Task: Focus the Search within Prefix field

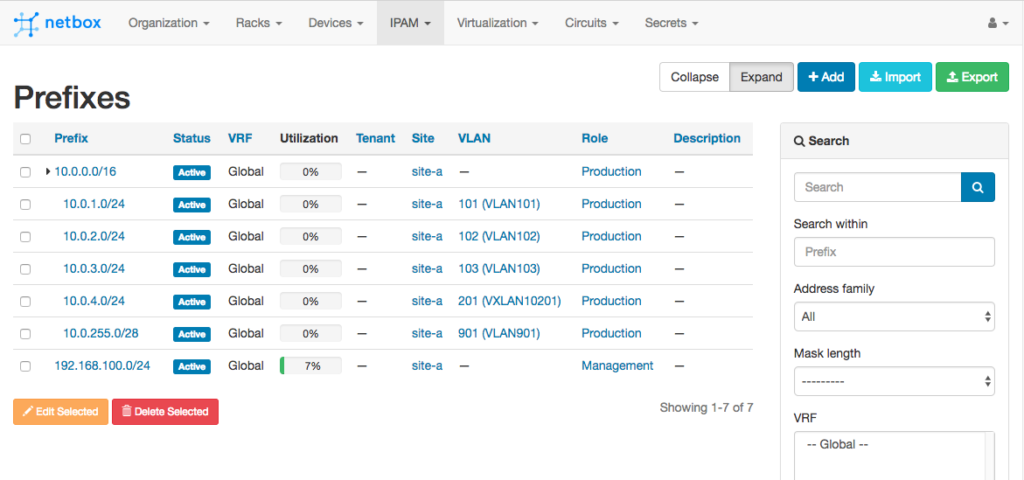Action: coord(894,252)
